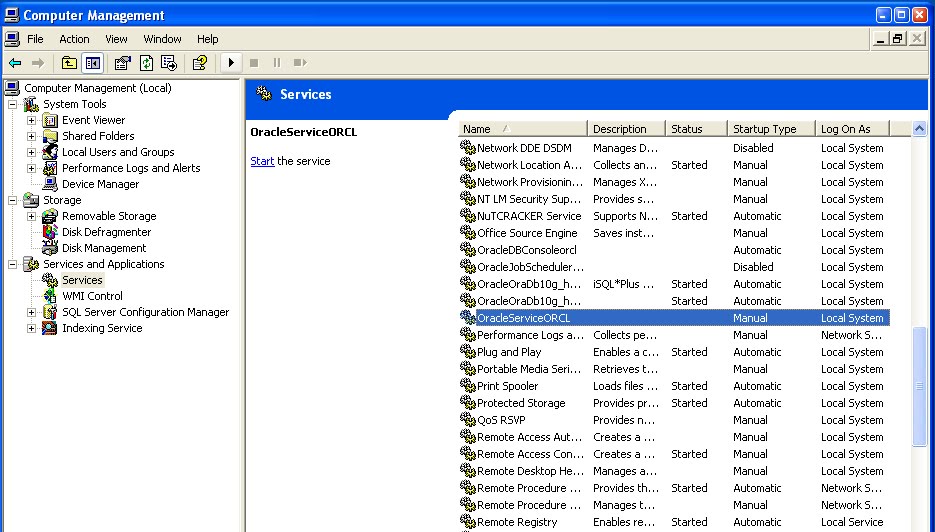Open the File menu
The width and height of the screenshot is (935, 532).
35,39
